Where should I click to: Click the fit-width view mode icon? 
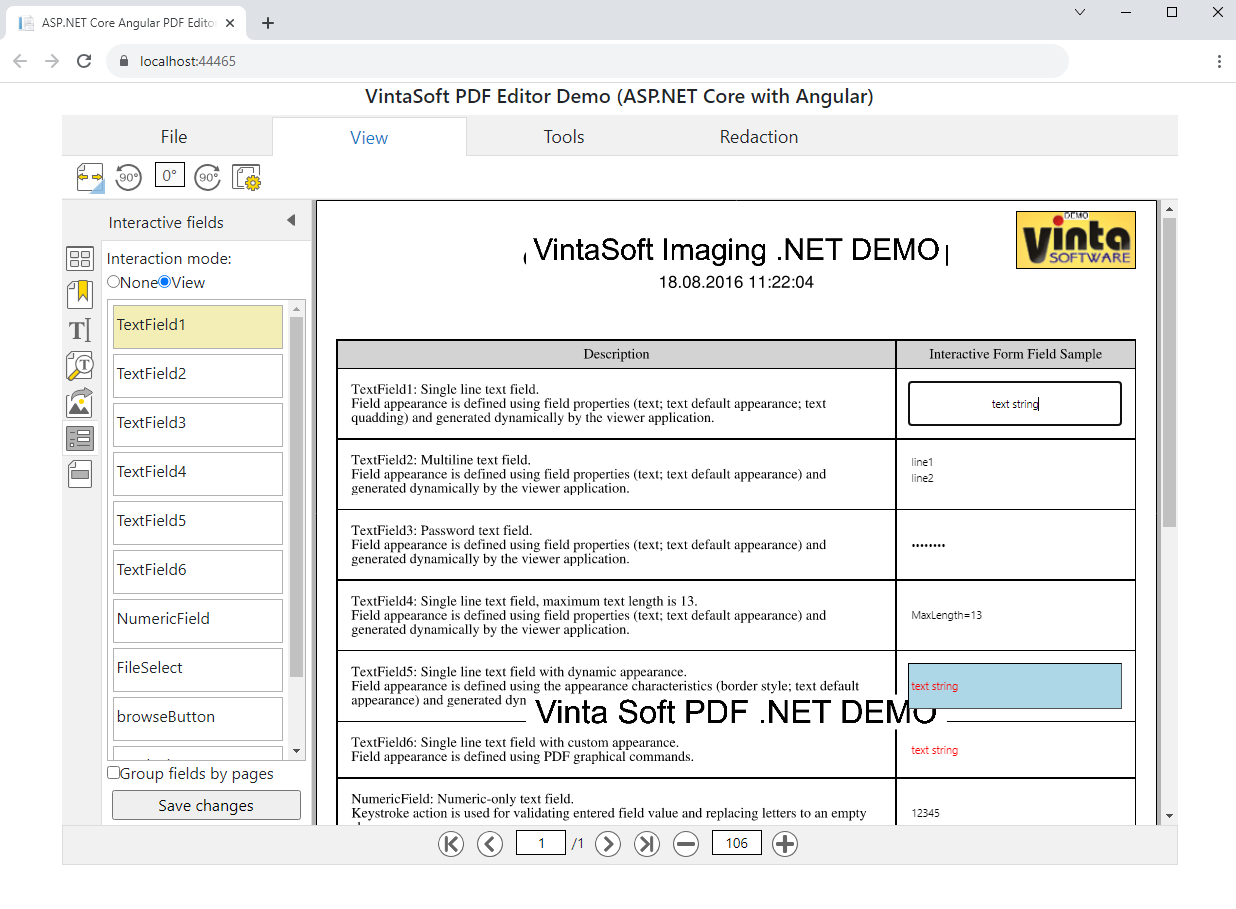(90, 177)
